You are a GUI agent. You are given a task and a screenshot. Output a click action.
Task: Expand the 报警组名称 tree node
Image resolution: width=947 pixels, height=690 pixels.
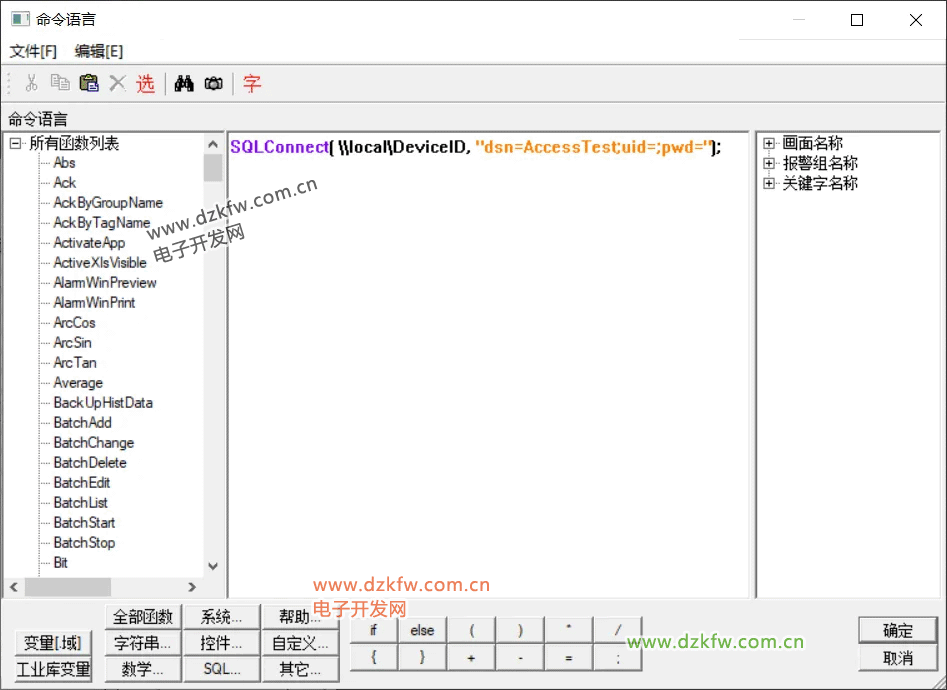pos(769,164)
